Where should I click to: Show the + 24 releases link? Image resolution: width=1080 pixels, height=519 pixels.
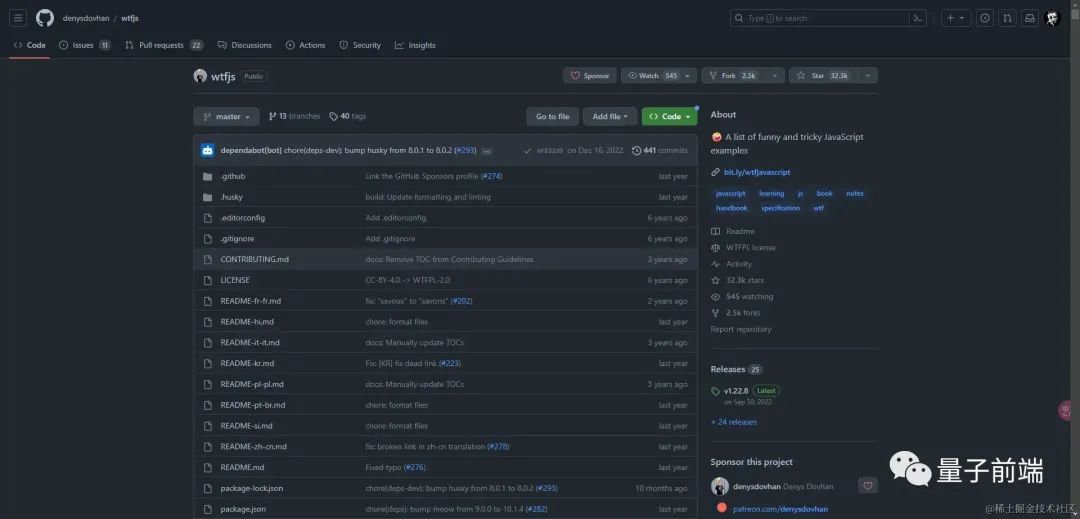pyautogui.click(x=734, y=422)
